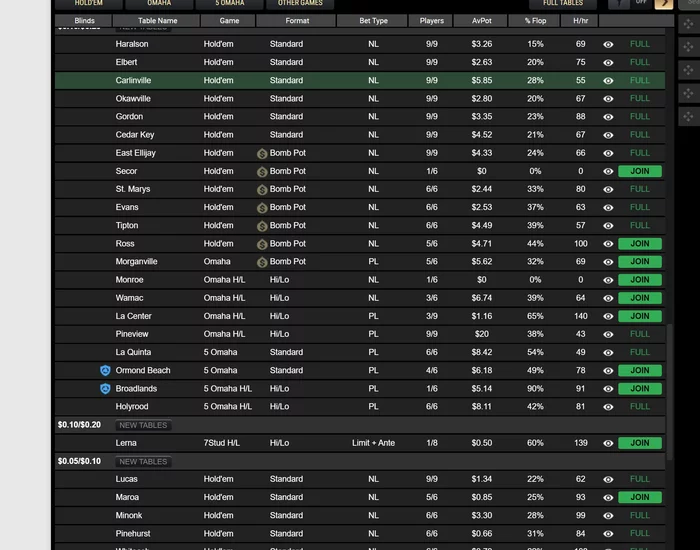
Task: Join the Lerna 7Stud H/L table
Action: (640, 443)
